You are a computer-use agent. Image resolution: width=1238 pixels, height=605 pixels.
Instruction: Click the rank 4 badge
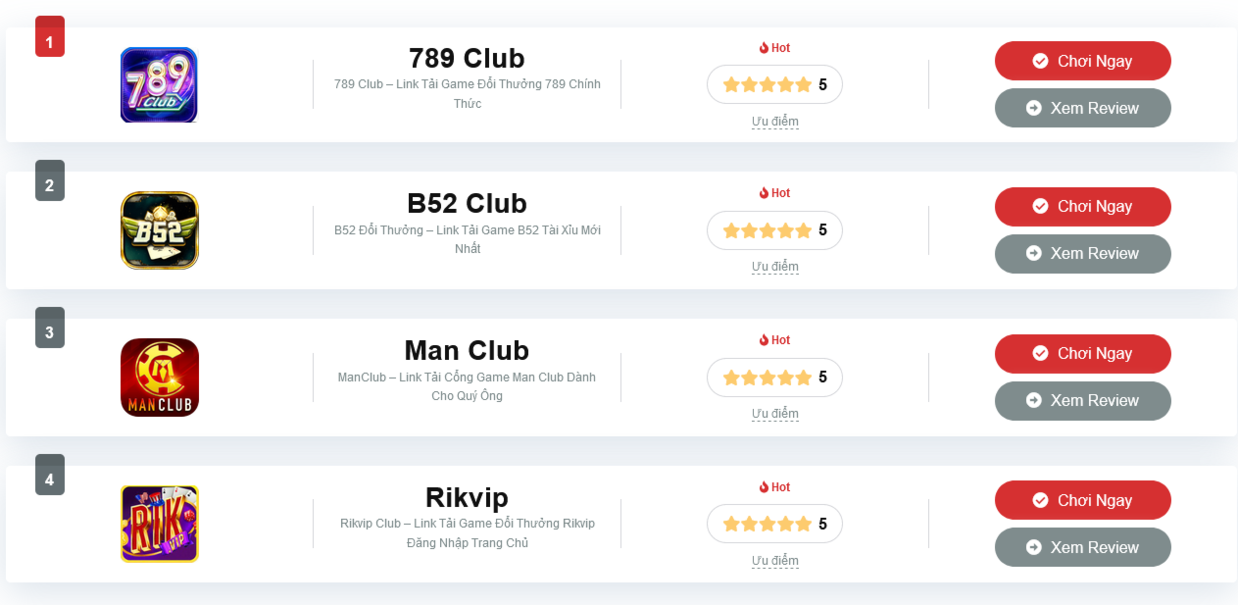pyautogui.click(x=49, y=479)
